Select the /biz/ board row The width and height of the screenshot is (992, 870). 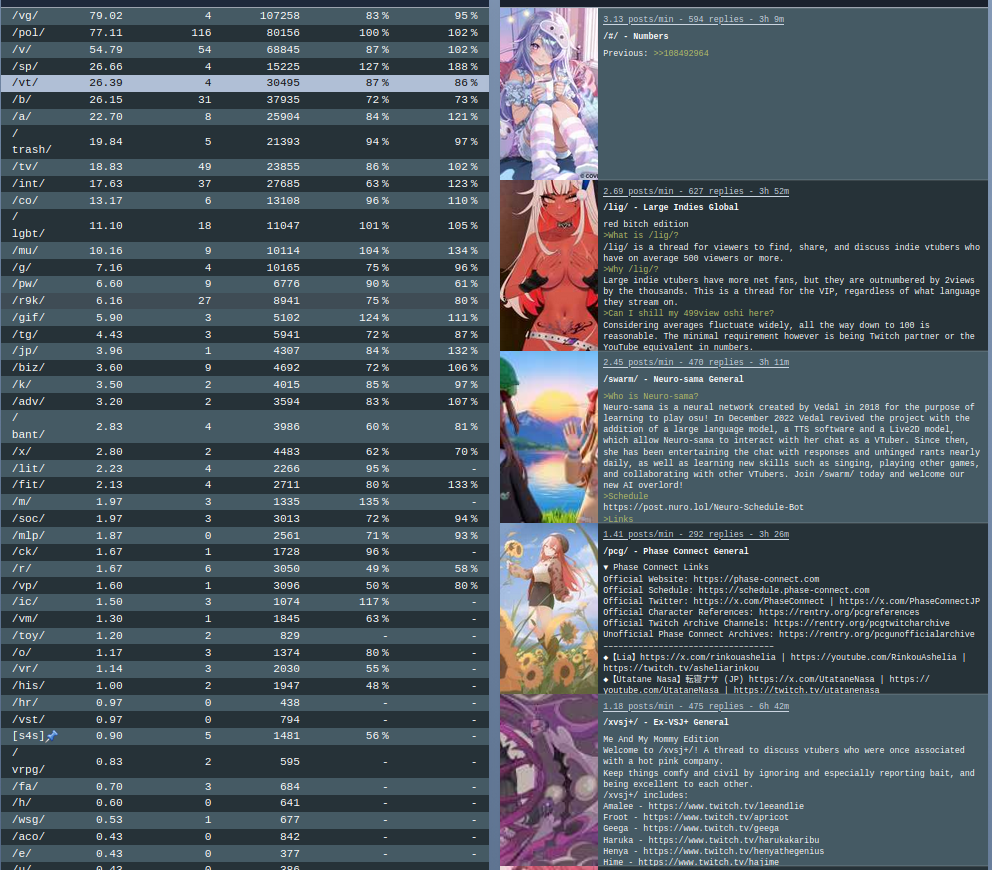coord(245,368)
